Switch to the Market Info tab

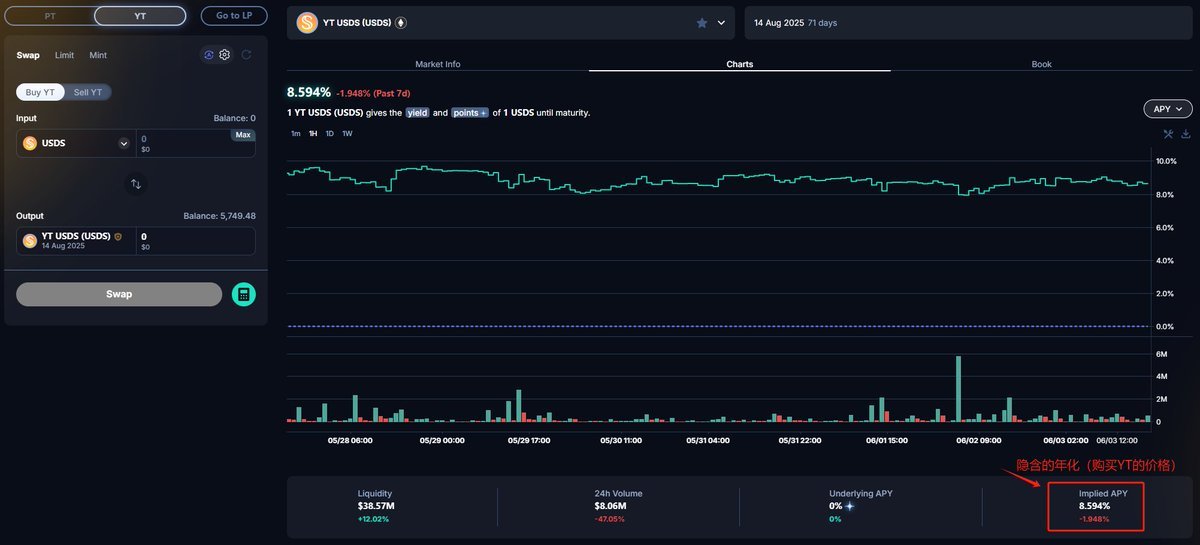438,64
